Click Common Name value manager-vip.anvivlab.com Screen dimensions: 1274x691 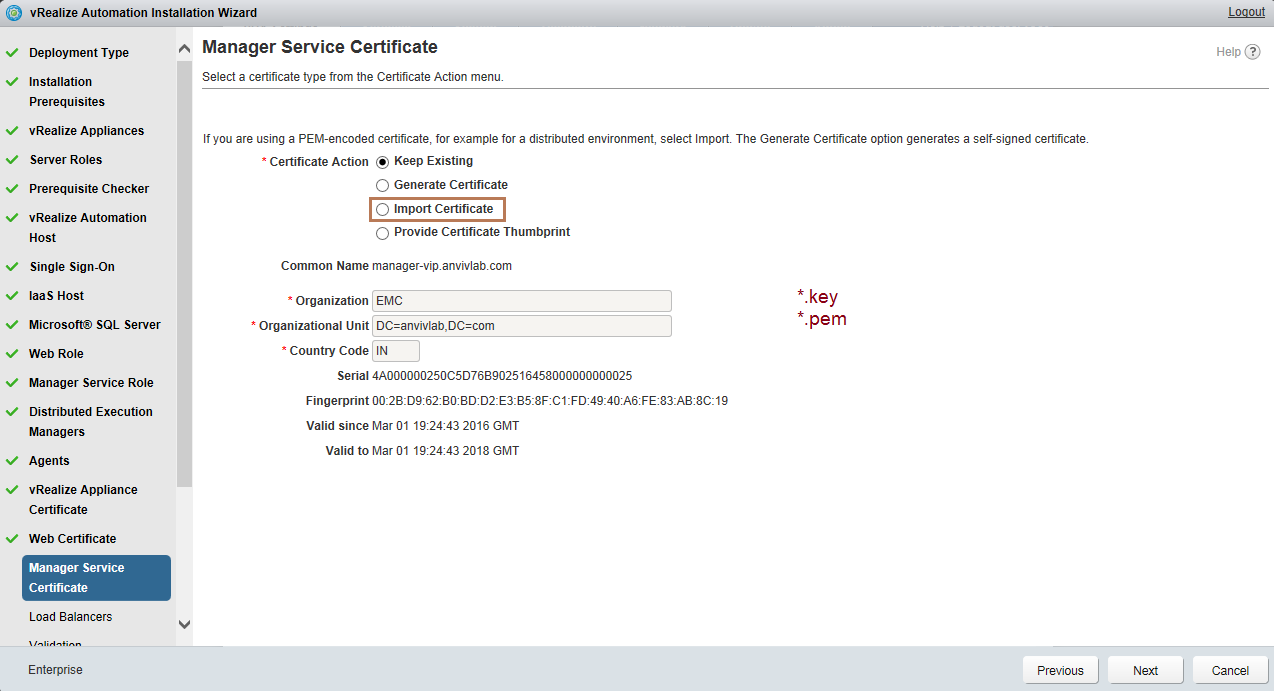pyautogui.click(x=442, y=266)
